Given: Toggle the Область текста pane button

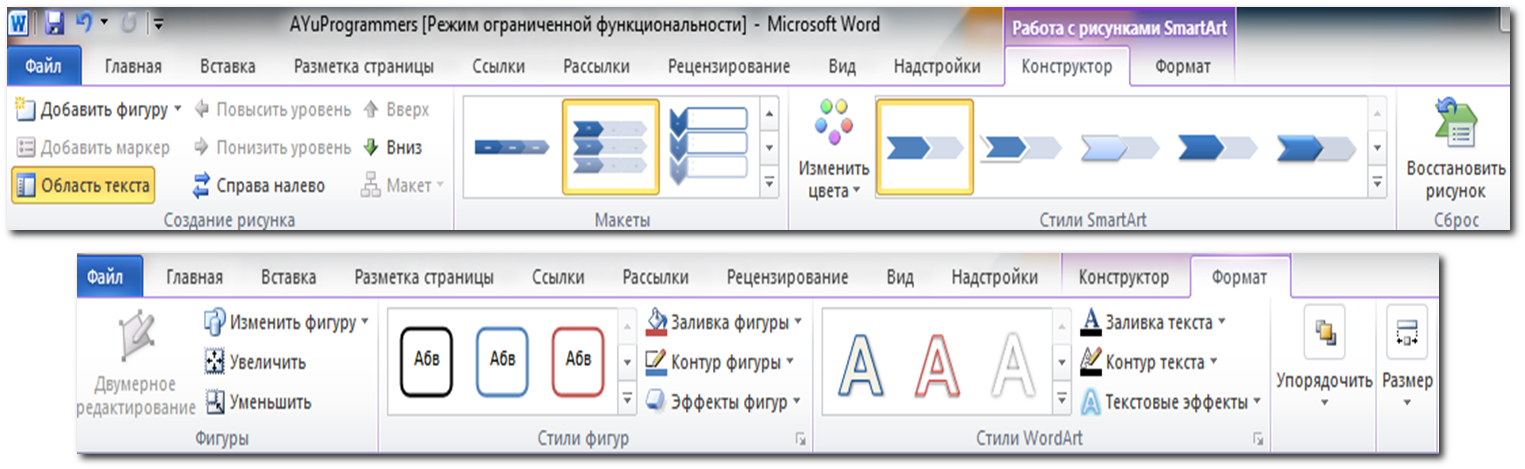Looking at the screenshot, I should pyautogui.click(x=83, y=185).
